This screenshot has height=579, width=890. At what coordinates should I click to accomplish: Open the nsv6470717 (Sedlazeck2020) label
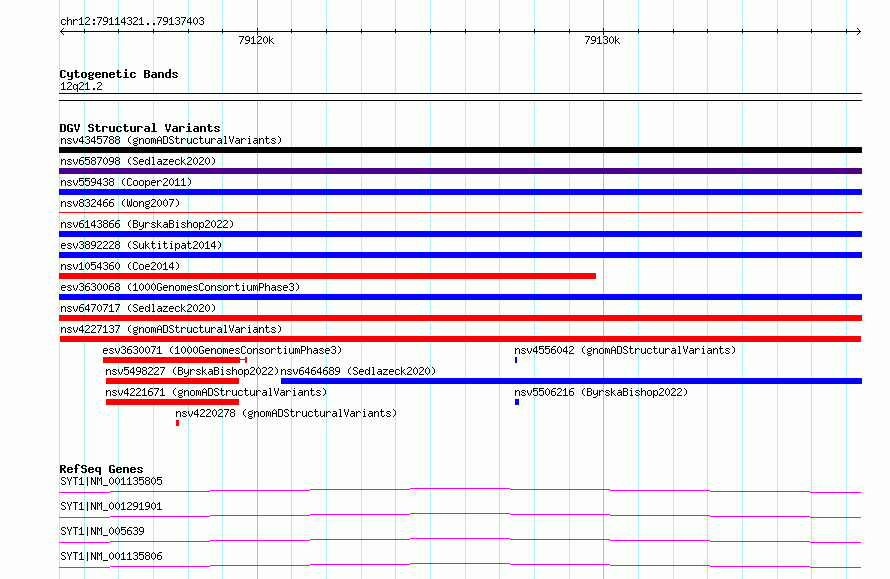[138, 308]
